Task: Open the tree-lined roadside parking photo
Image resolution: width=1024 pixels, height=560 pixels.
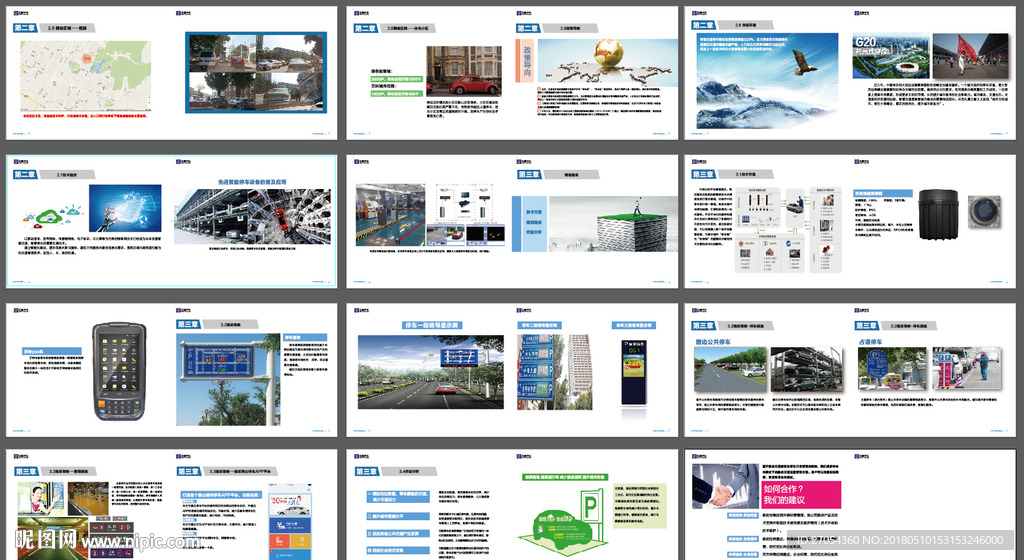Action: click(731, 369)
